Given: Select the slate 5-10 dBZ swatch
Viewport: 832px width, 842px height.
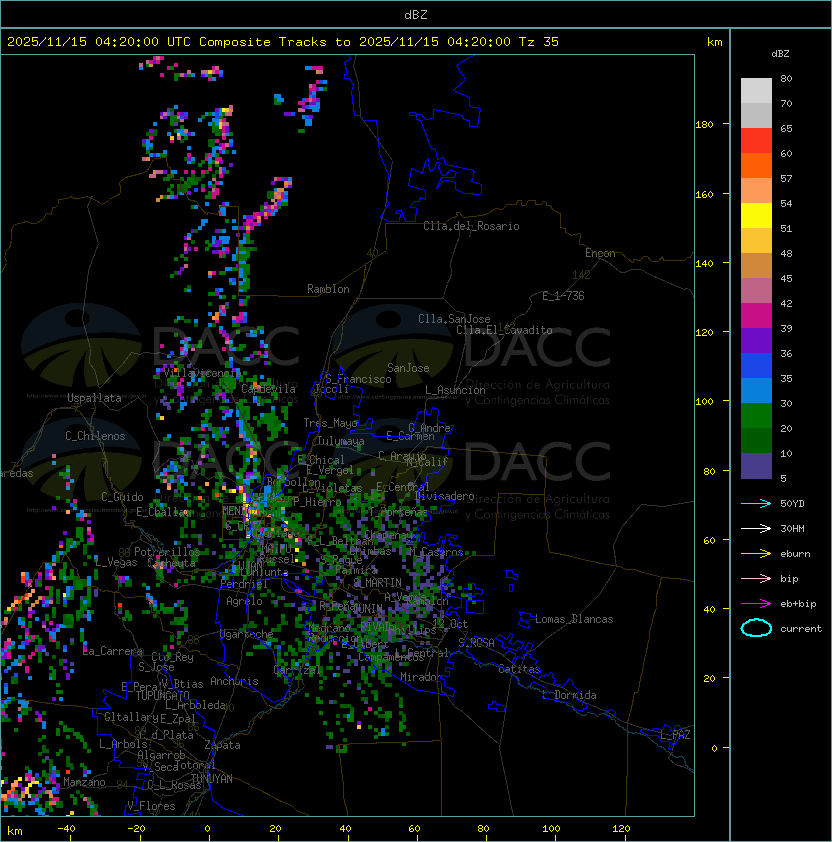Looking at the screenshot, I should [x=756, y=466].
